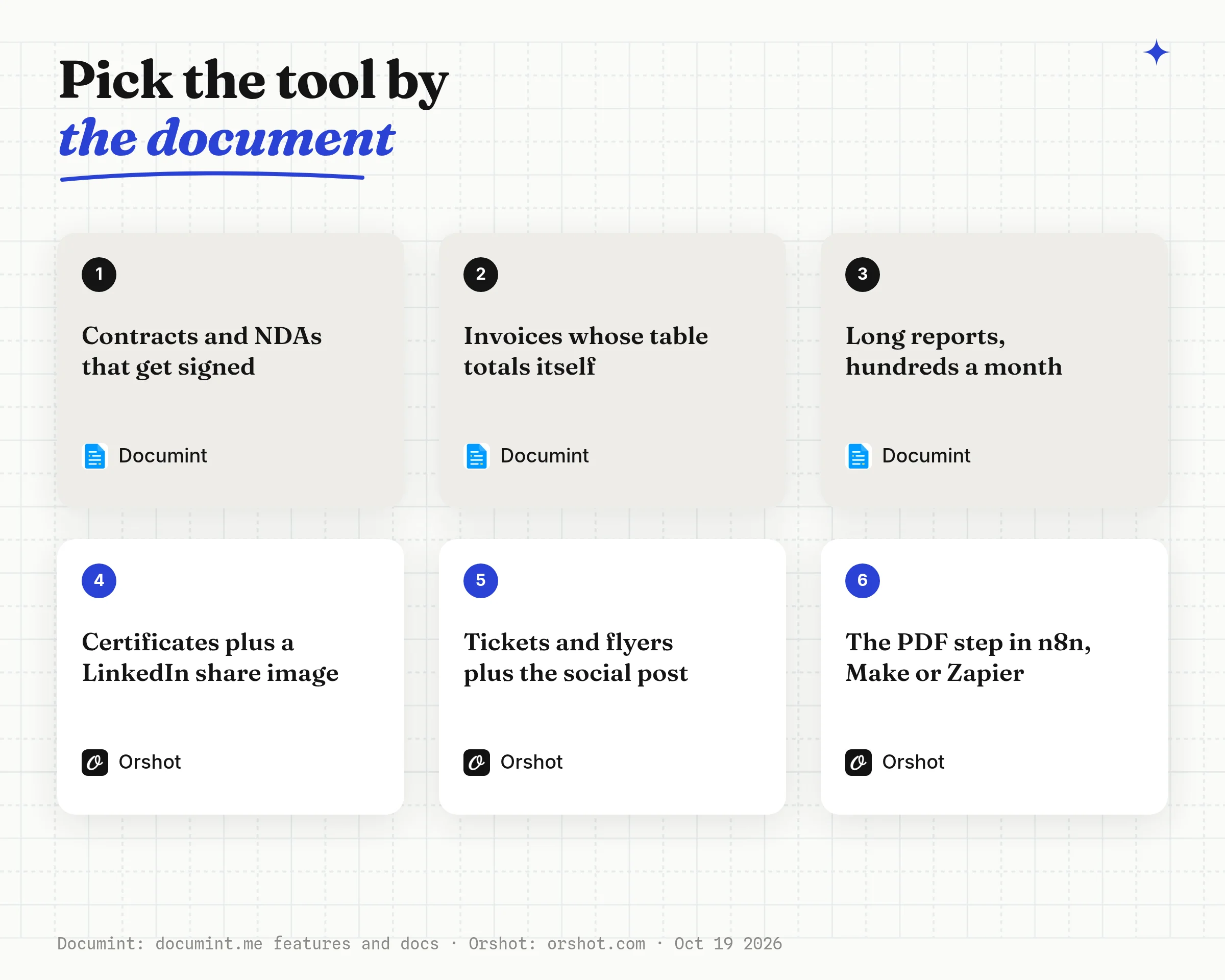
Task: Select the 'Invoices whose table totals itself' heading
Action: tap(586, 351)
